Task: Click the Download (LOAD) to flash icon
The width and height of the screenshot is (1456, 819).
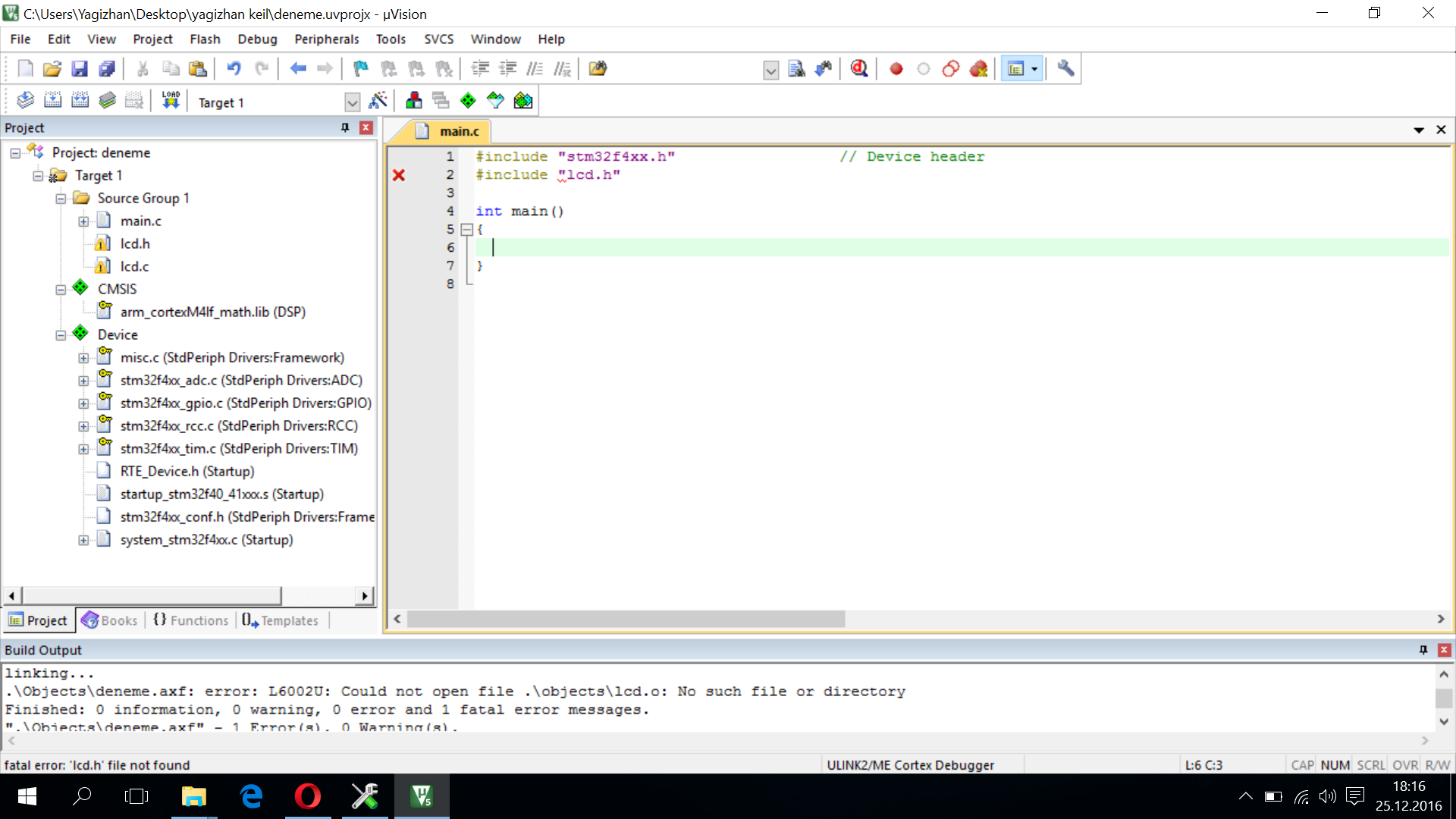Action: pyautogui.click(x=171, y=101)
